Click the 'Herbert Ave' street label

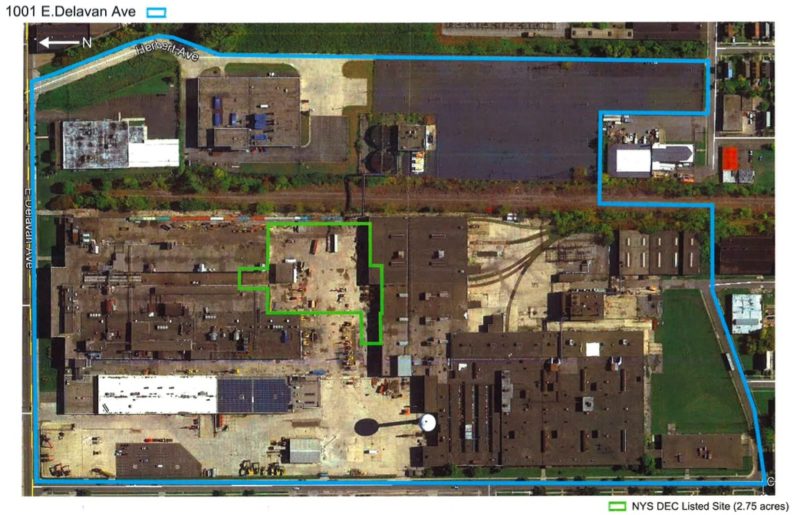click(x=166, y=53)
